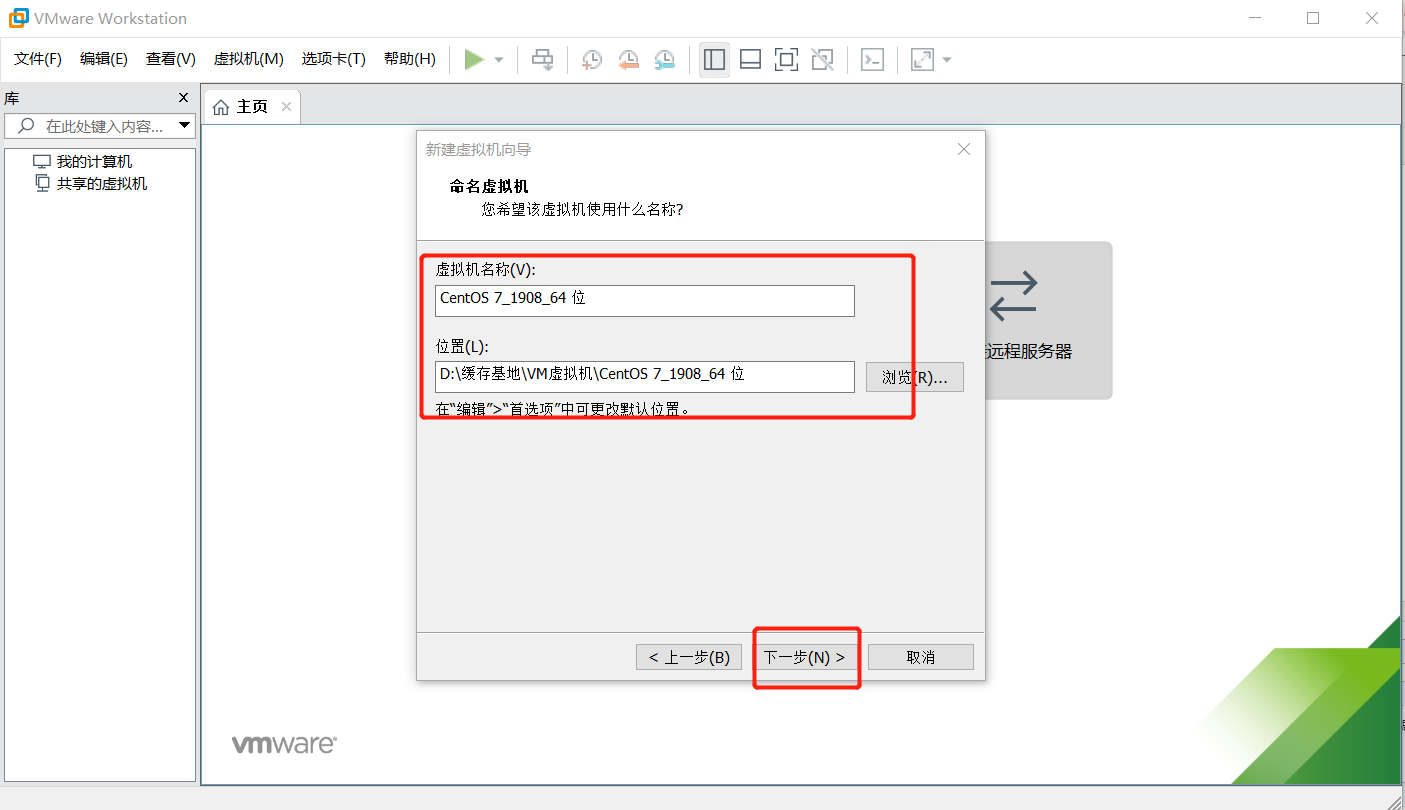Click the stretch guest display icon

coord(922,60)
